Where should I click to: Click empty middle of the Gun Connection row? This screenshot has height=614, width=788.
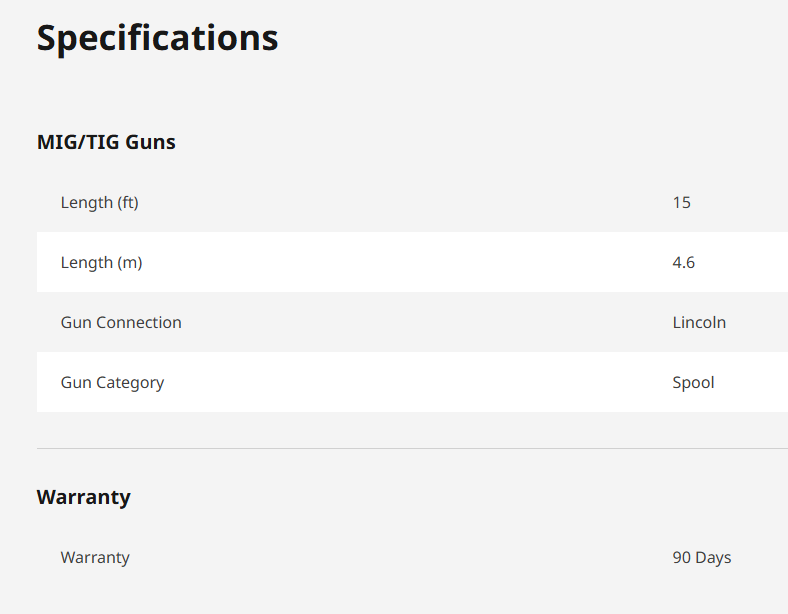(x=400, y=322)
